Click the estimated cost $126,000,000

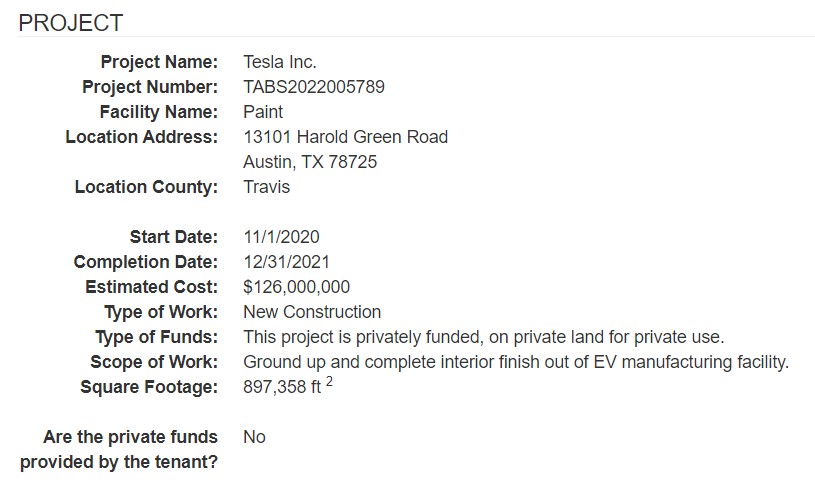297,287
